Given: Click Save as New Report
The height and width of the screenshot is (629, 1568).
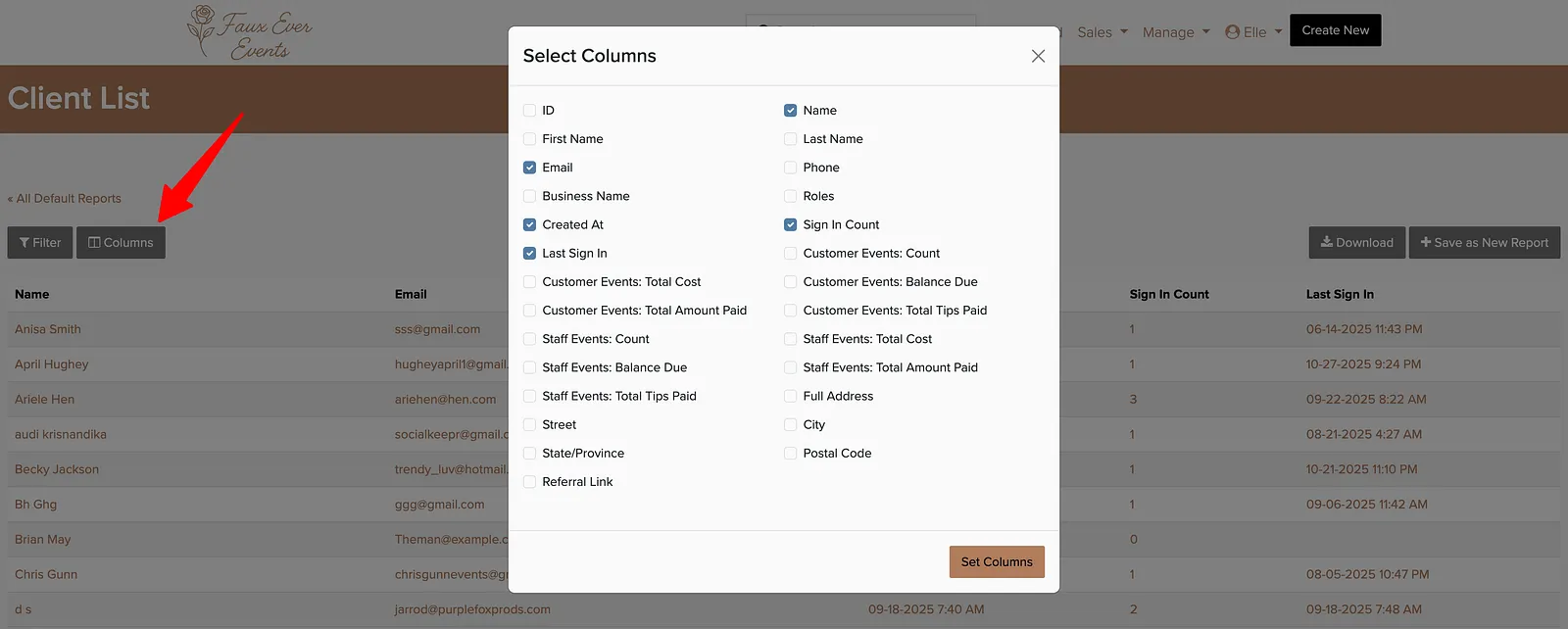Looking at the screenshot, I should (1485, 242).
